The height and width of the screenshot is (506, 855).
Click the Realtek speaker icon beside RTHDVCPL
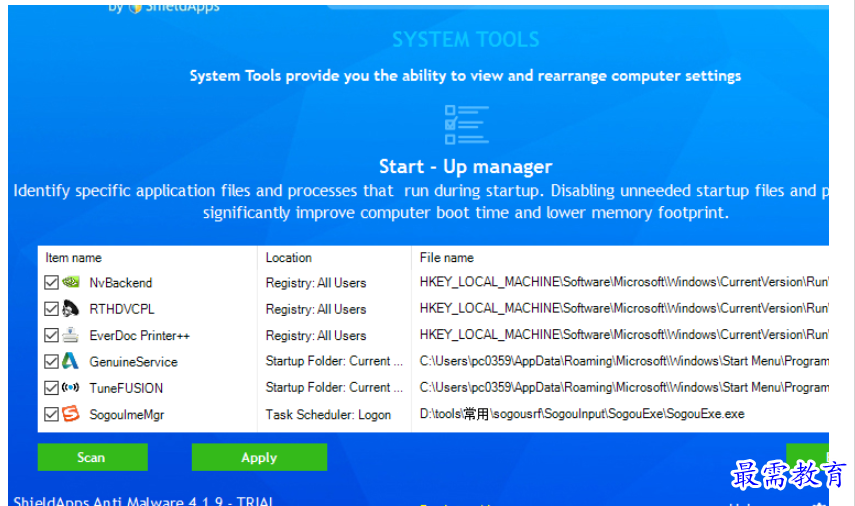70,309
